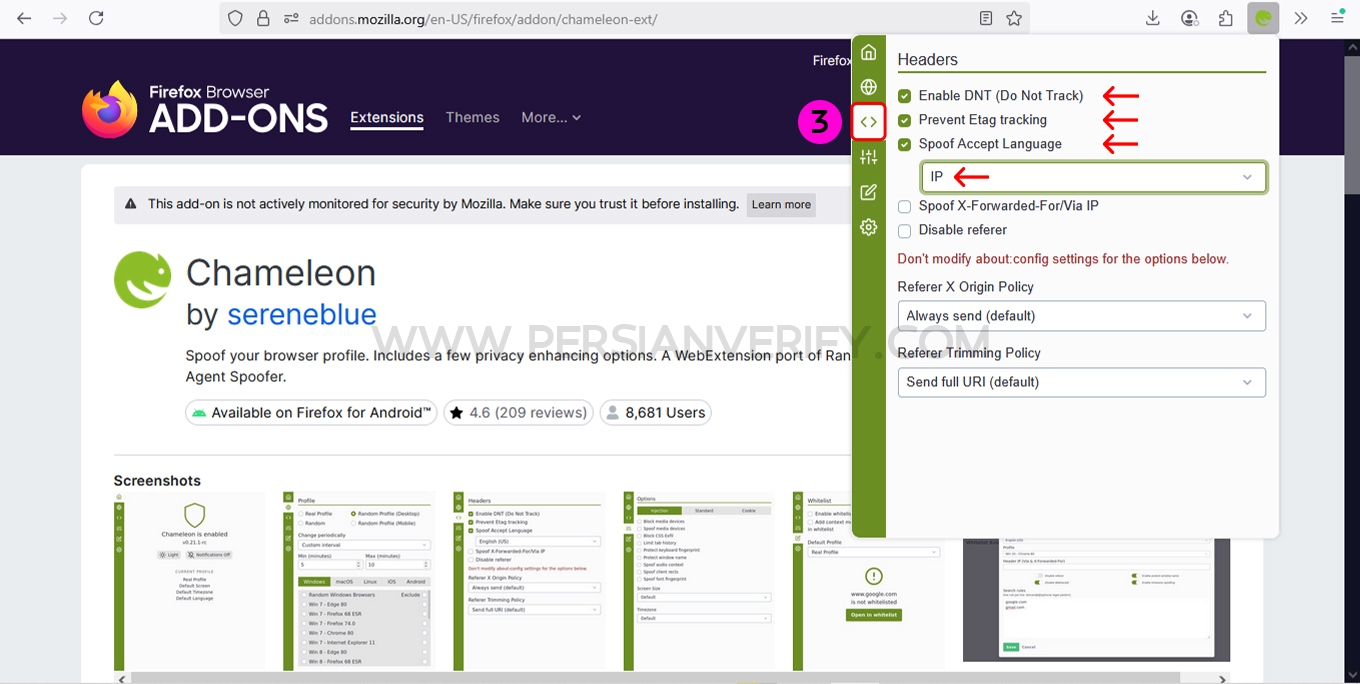1360x684 pixels.
Task: Expand the Referer Trimming Policy dropdown
Action: pyautogui.click(x=1081, y=382)
